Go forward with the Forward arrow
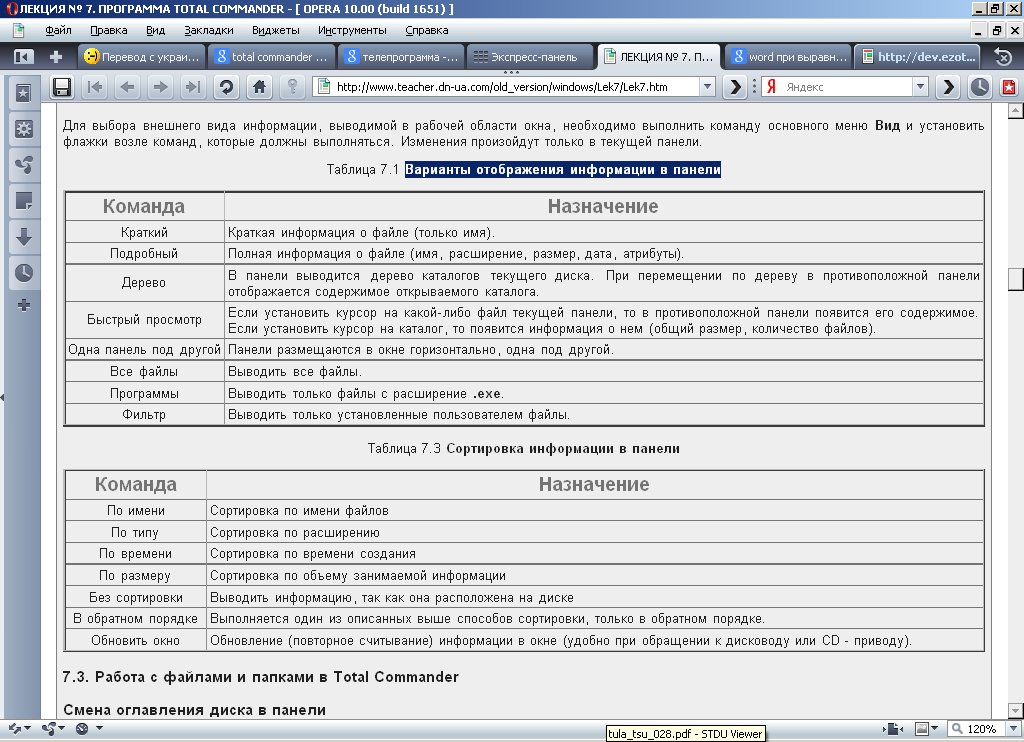Screen dimensions: 1024x742 click(161, 87)
